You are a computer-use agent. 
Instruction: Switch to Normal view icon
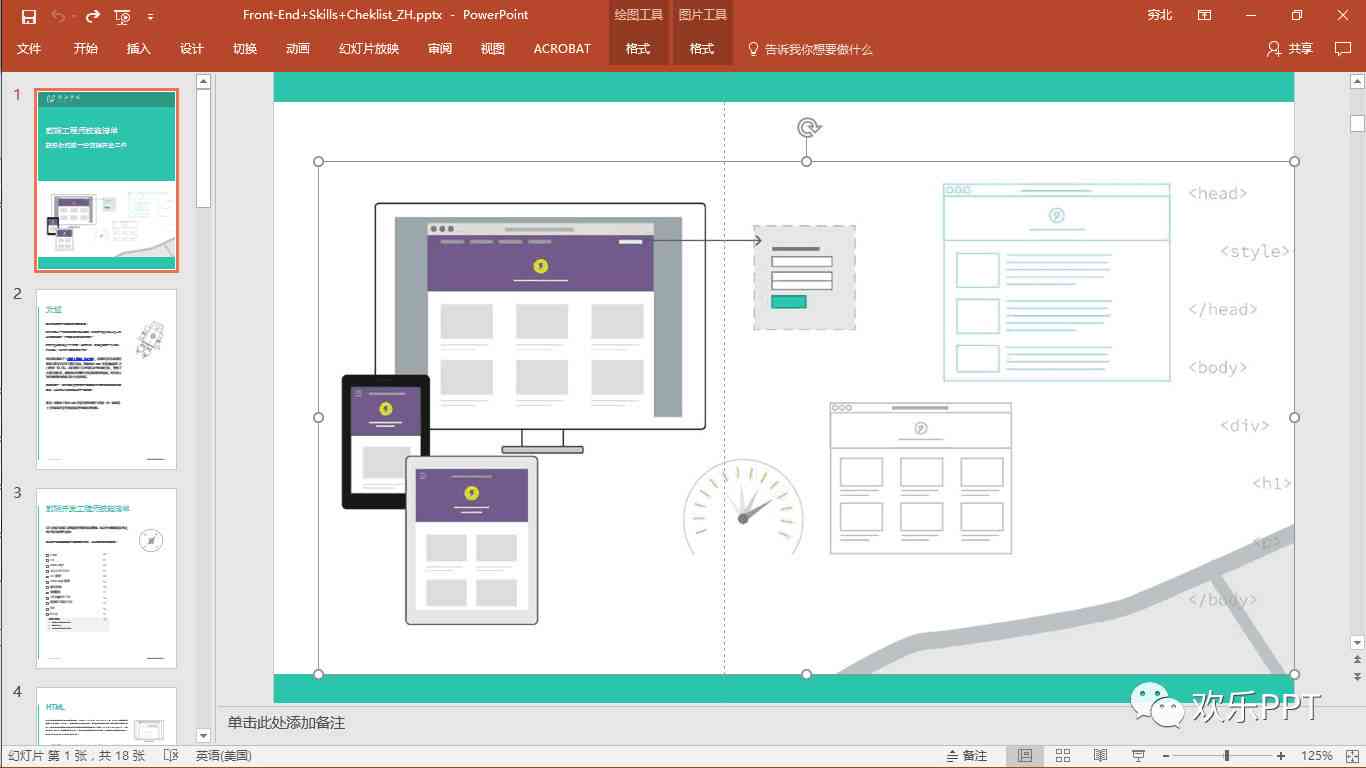[x=1025, y=756]
